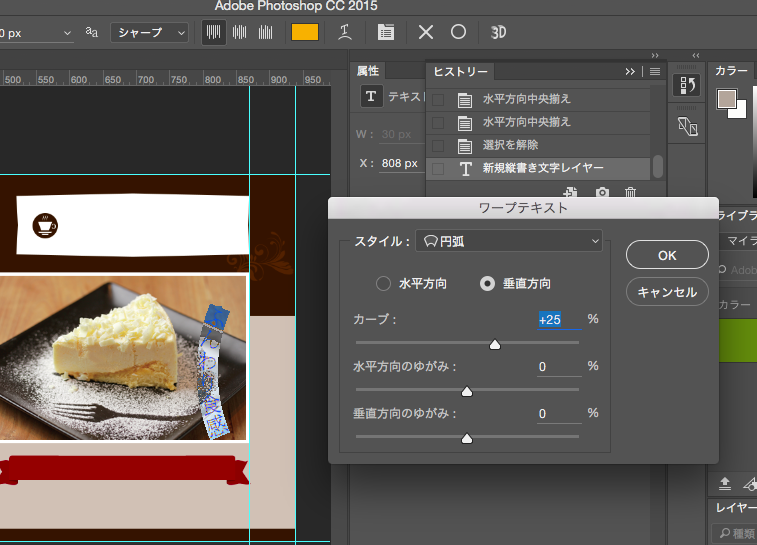Toggle history brush source for 選択を解除

pos(438,145)
